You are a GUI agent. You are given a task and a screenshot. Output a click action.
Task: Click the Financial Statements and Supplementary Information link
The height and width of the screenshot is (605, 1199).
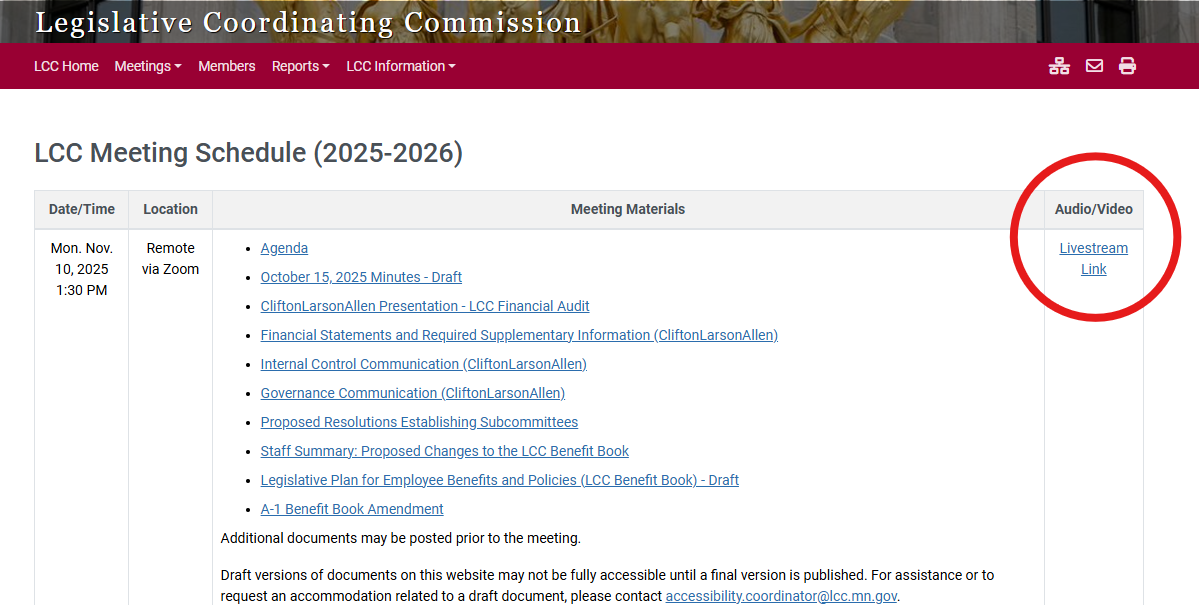(x=519, y=334)
